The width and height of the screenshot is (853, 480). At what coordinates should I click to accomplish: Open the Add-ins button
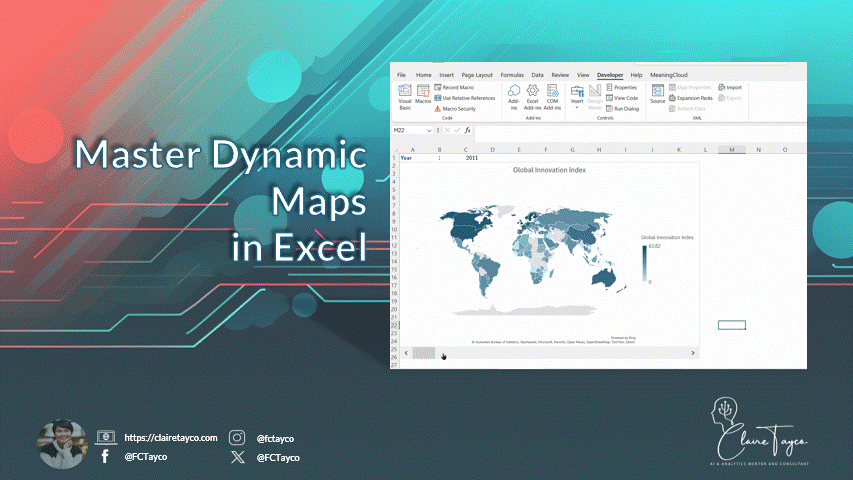pos(514,97)
